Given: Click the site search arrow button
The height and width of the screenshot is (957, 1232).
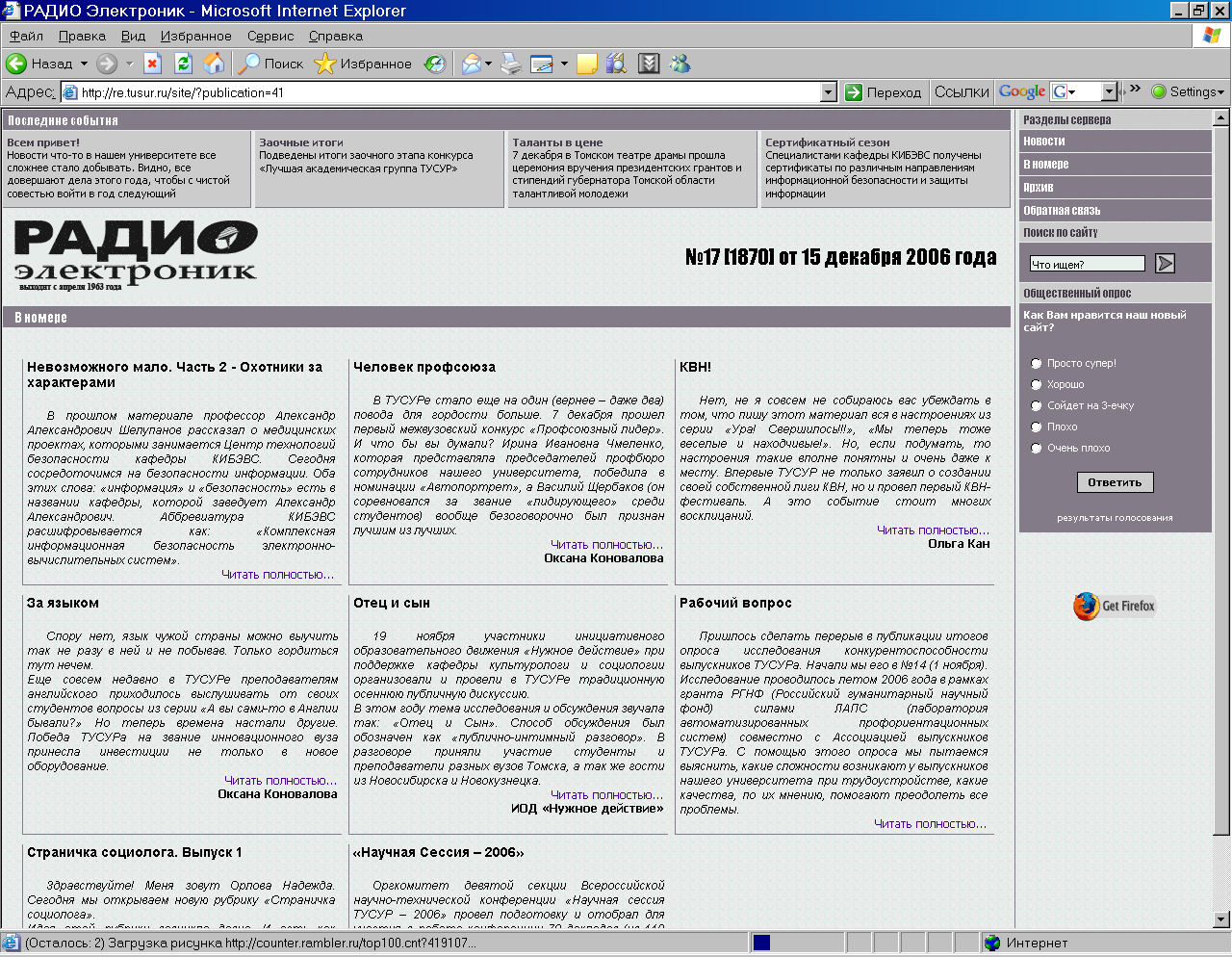Looking at the screenshot, I should pos(1165,263).
